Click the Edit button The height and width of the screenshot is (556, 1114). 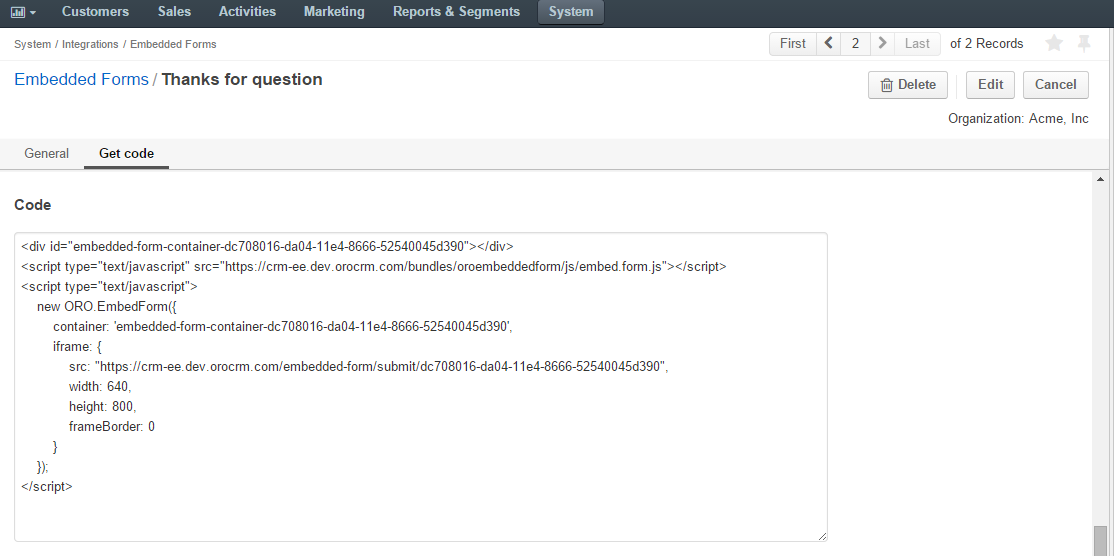(990, 85)
